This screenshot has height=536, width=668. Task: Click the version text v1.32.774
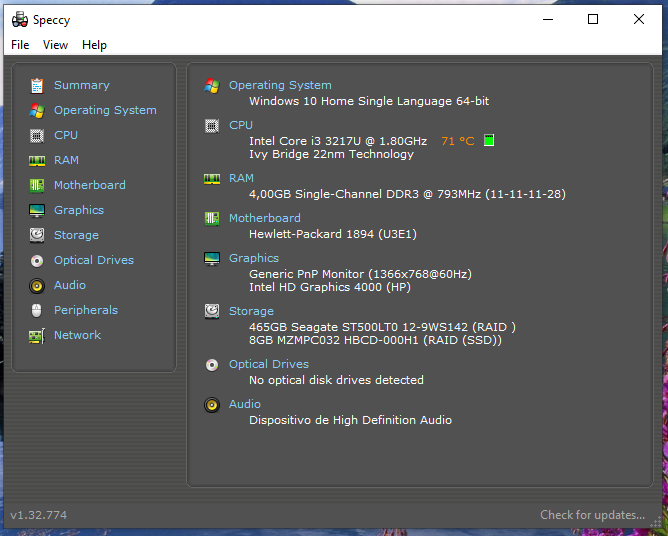[x=39, y=515]
